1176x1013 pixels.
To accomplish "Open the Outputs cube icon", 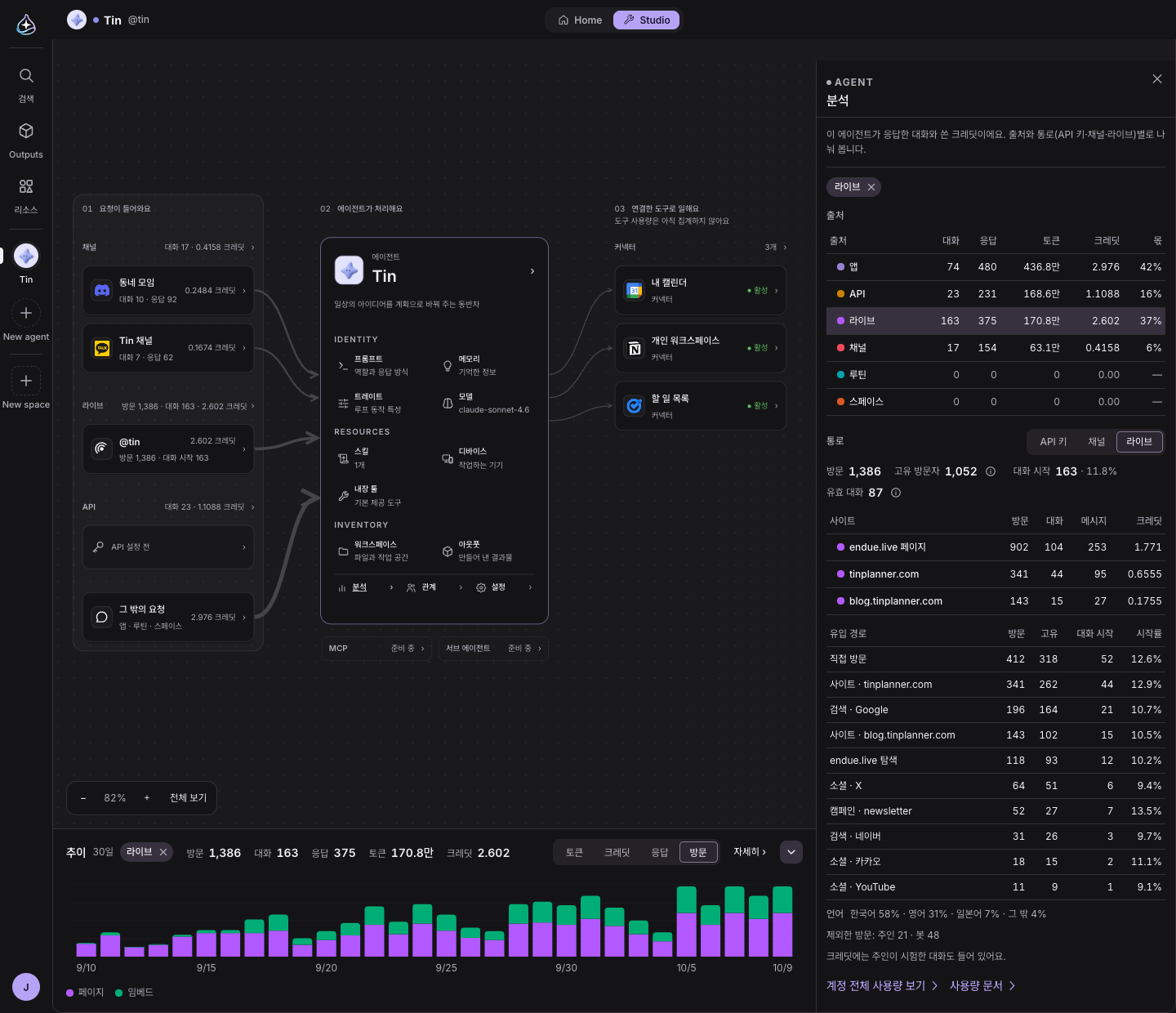I will 26,131.
